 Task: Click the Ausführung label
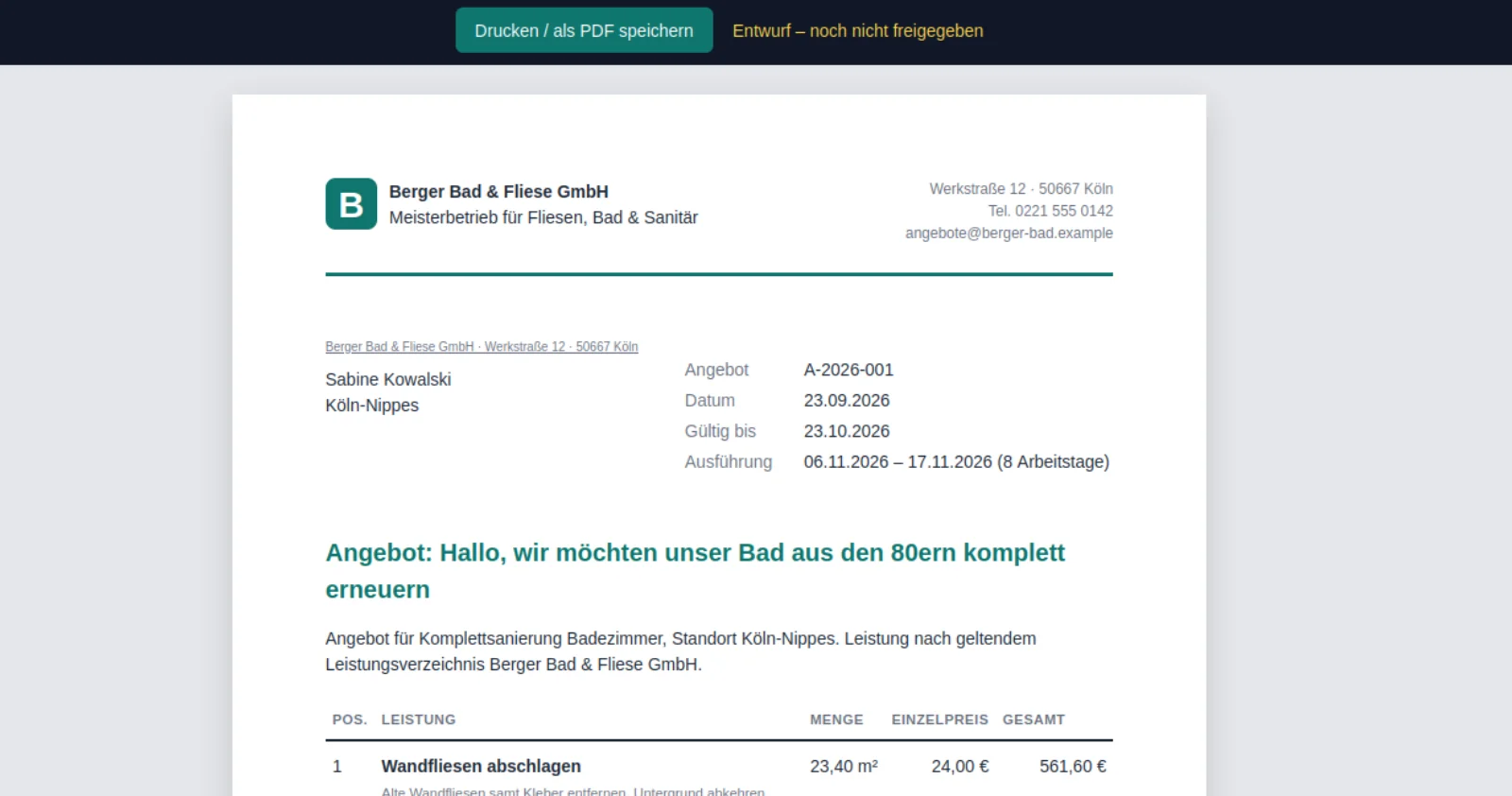[x=729, y=462]
